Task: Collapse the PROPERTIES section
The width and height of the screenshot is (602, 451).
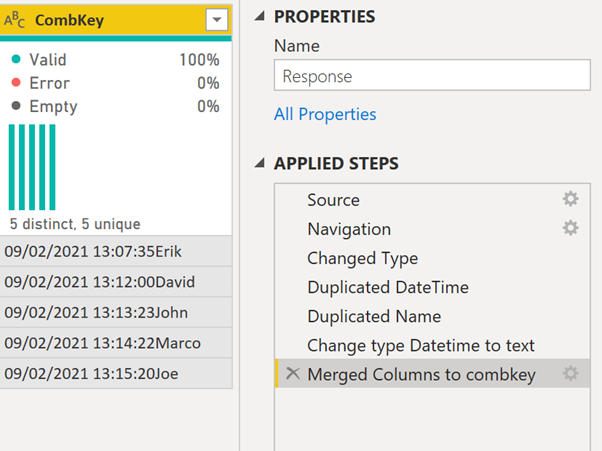Action: (260, 17)
